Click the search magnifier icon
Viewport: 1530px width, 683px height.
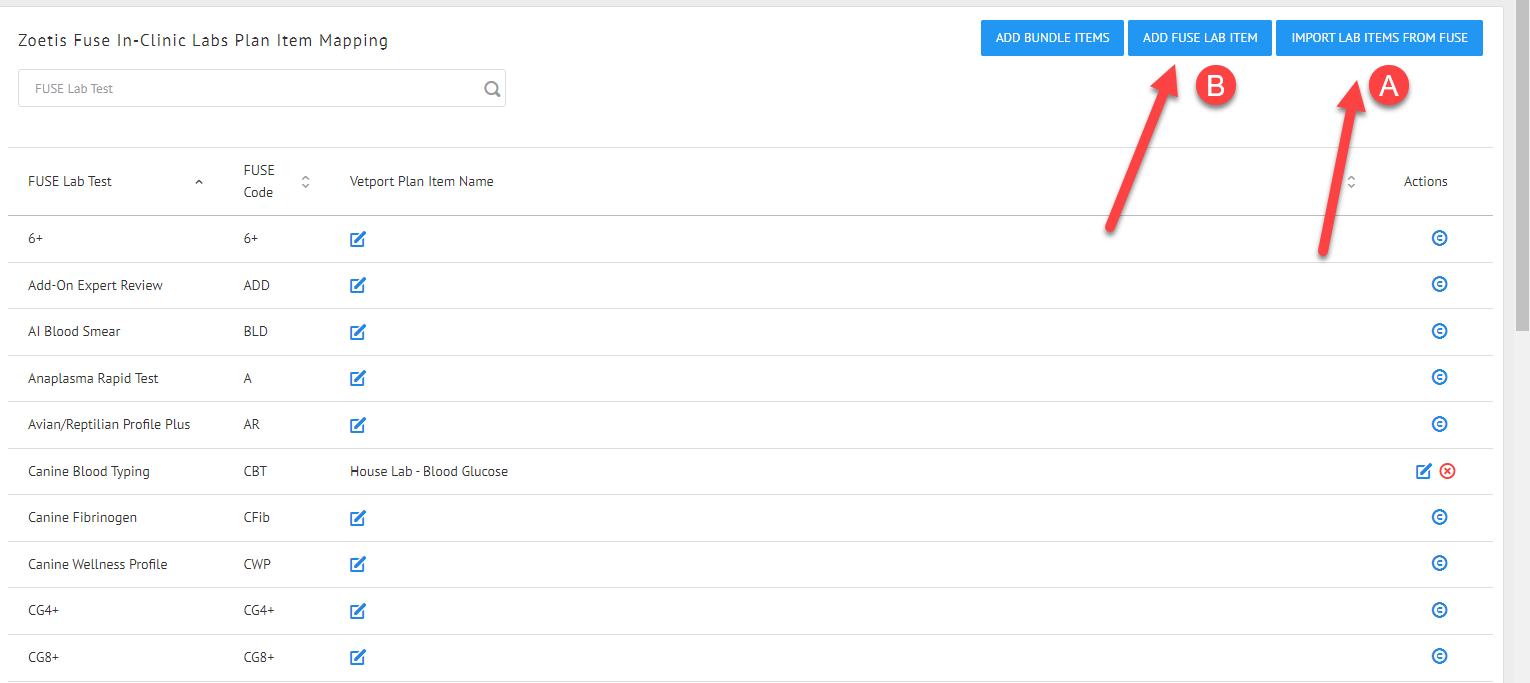click(x=492, y=88)
